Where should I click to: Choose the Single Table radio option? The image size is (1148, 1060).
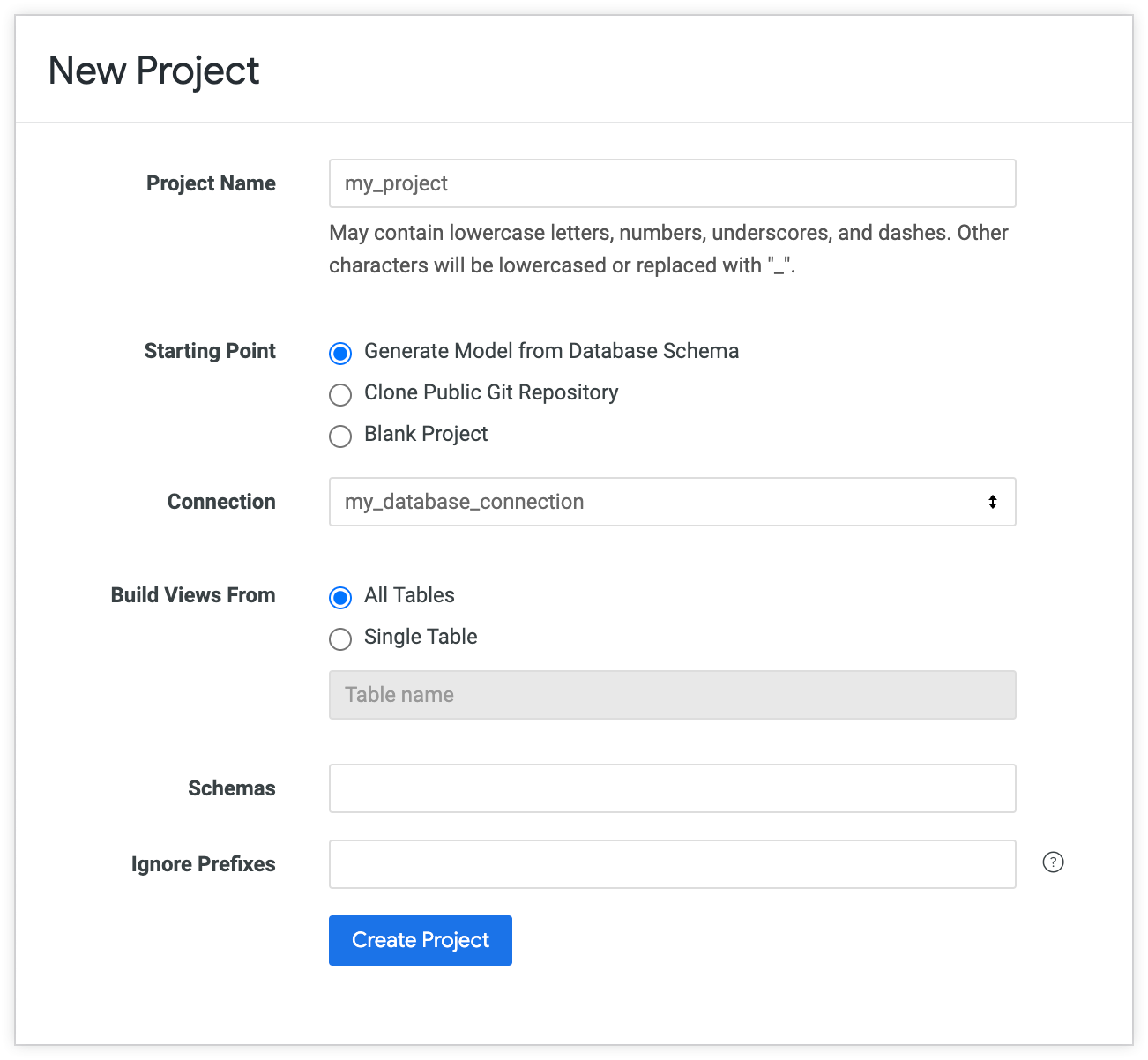coord(340,638)
